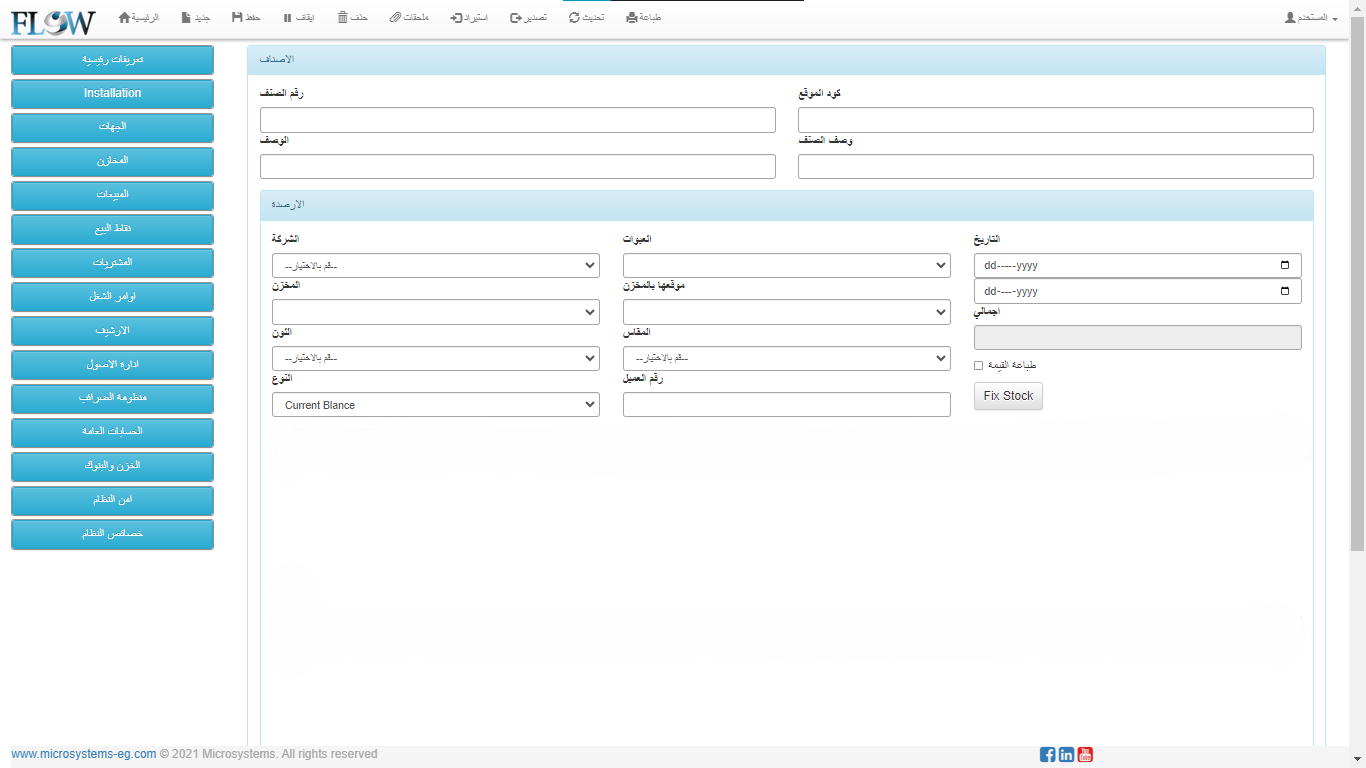Open the المستخدم user menu

1311,18
